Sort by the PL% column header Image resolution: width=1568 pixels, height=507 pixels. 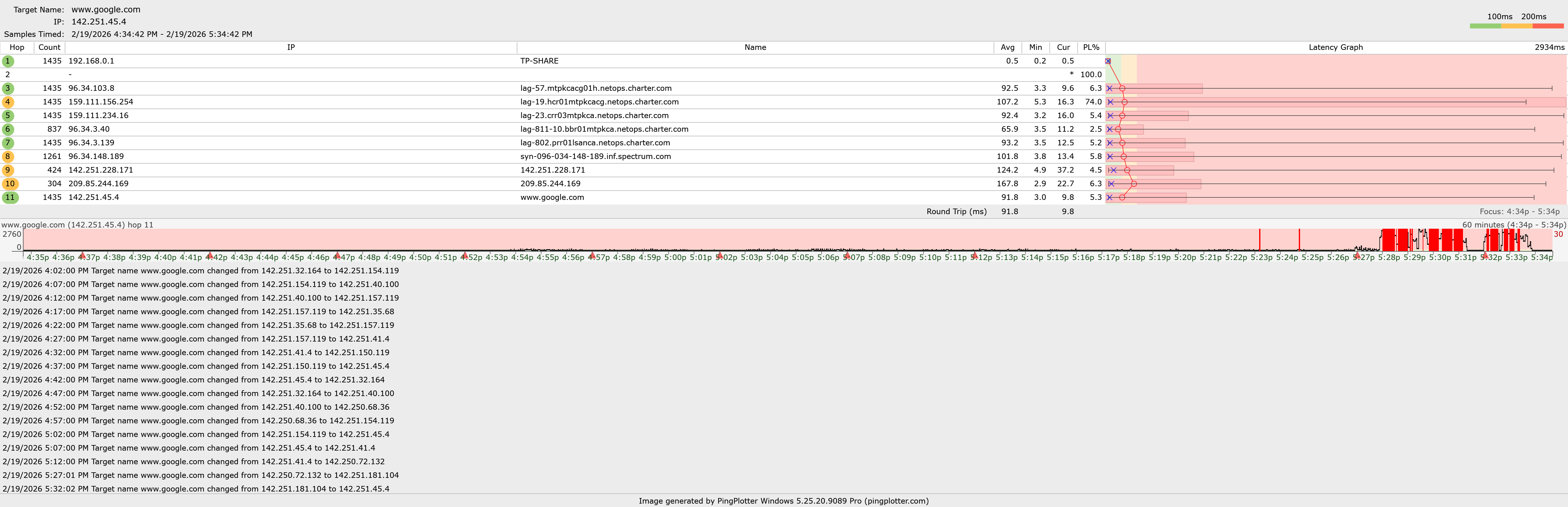click(x=1091, y=47)
